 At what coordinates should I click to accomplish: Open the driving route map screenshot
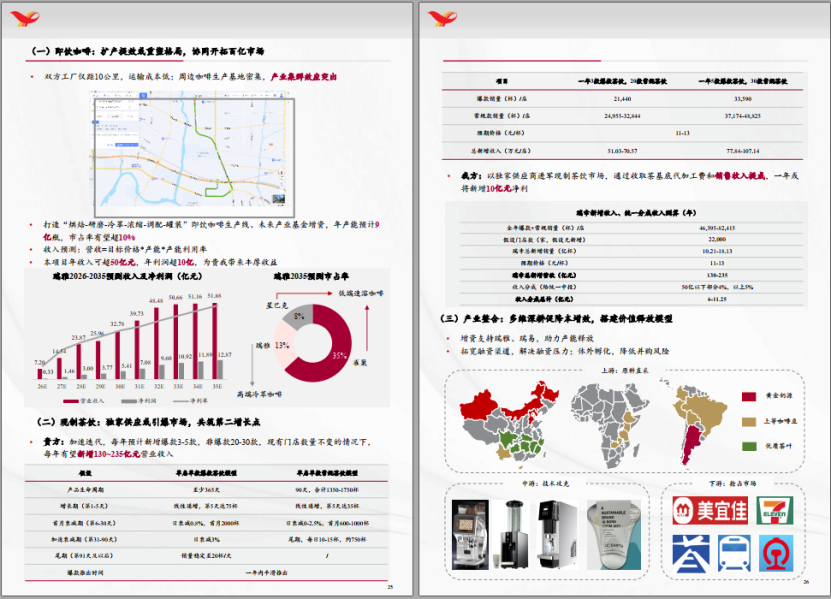pos(194,156)
